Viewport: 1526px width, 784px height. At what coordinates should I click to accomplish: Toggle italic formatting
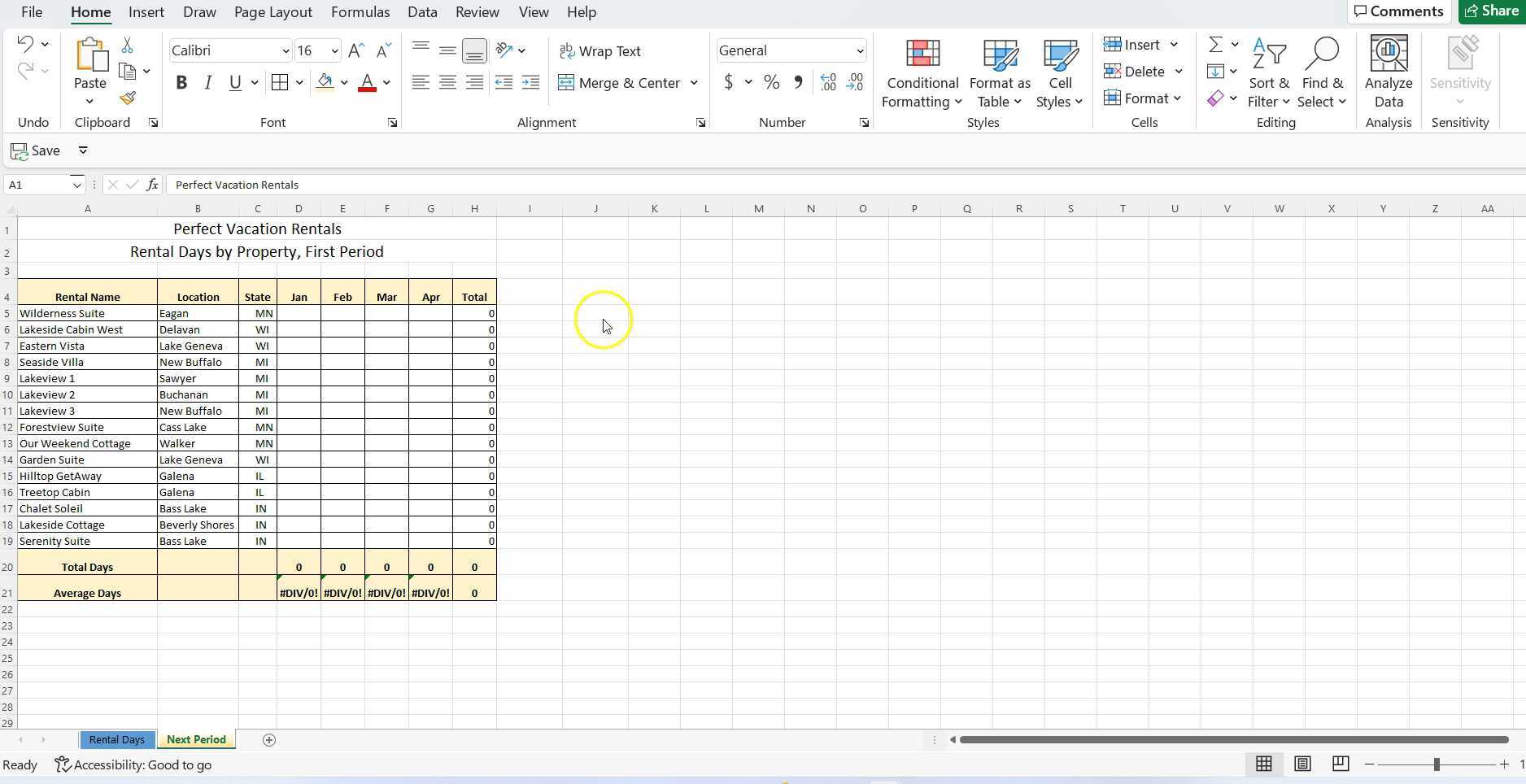click(207, 82)
